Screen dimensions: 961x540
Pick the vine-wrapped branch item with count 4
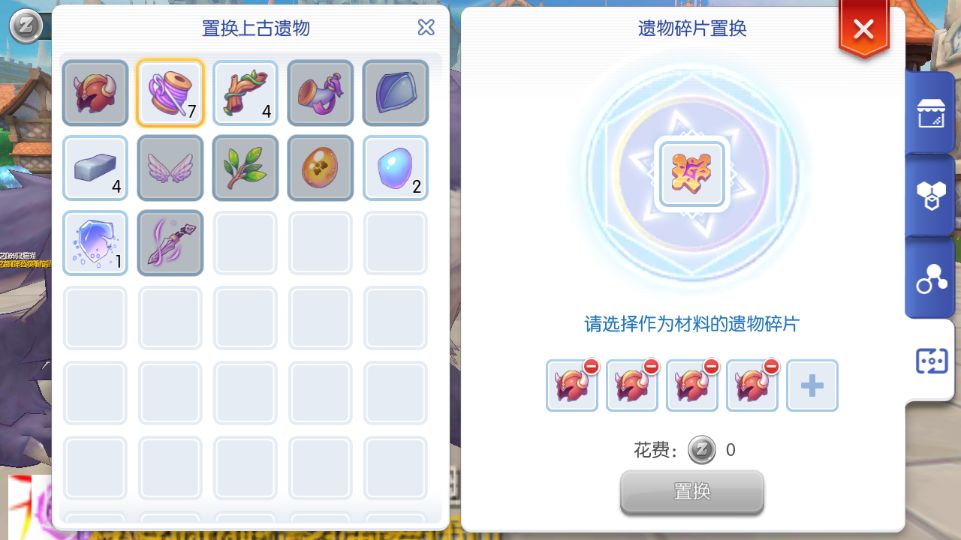pyautogui.click(x=245, y=93)
